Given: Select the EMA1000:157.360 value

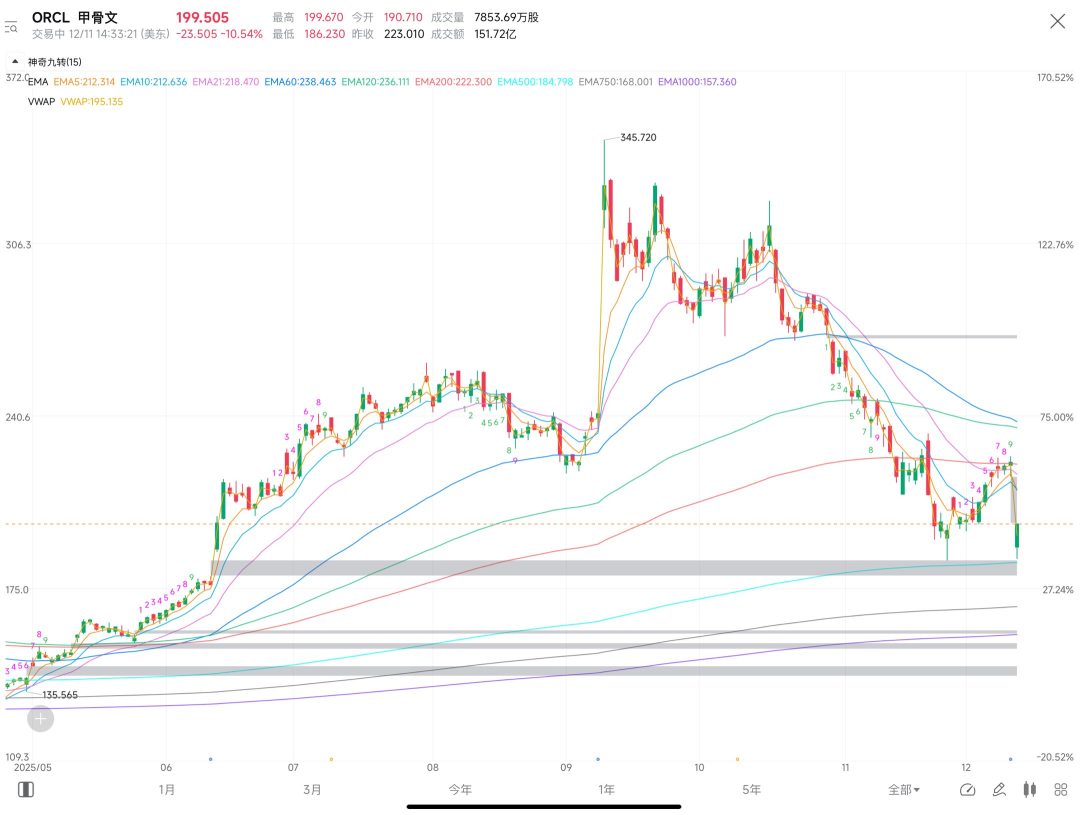Looking at the screenshot, I should [697, 82].
